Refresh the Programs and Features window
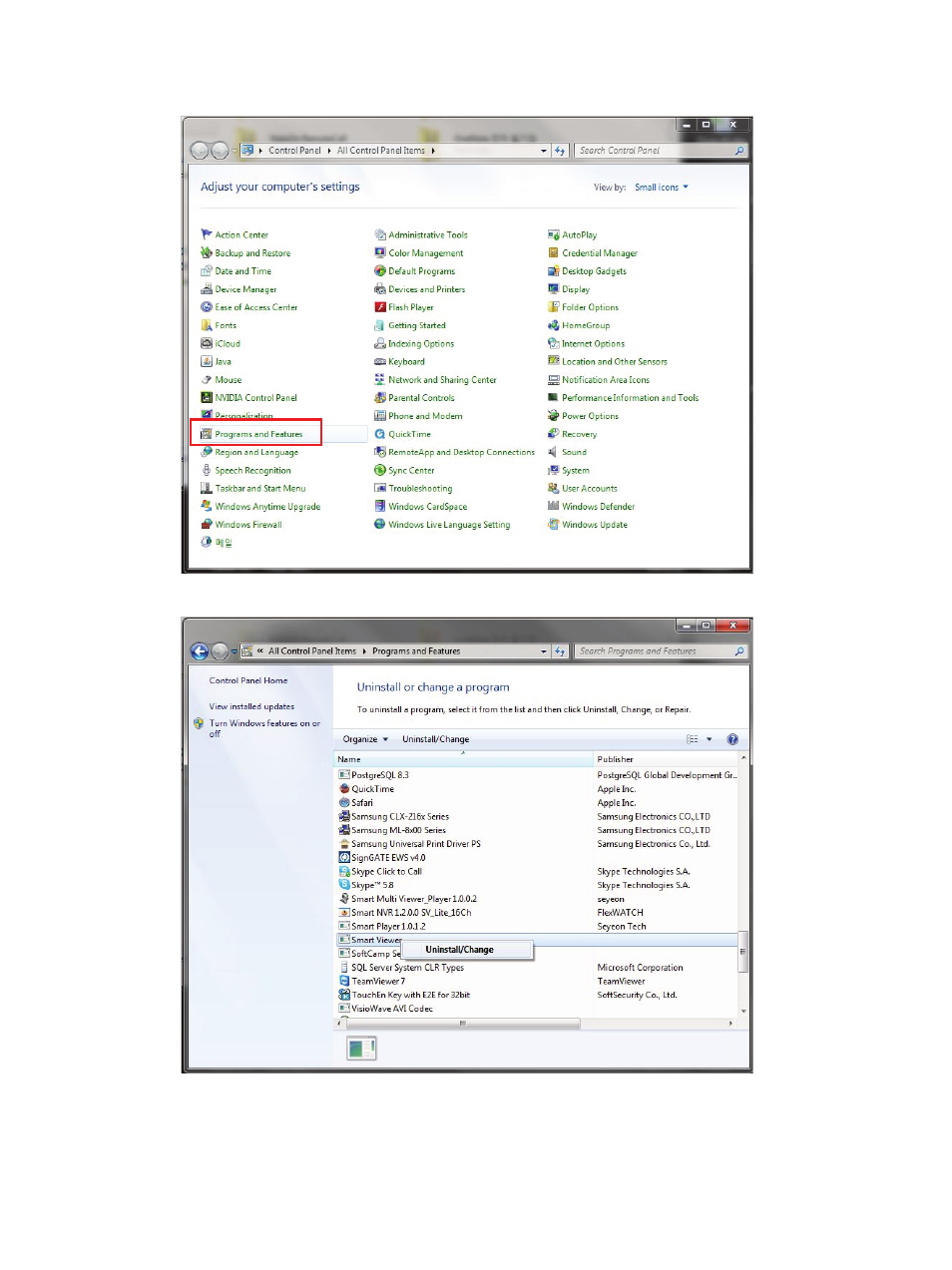The height and width of the screenshot is (1270, 952). tap(560, 651)
